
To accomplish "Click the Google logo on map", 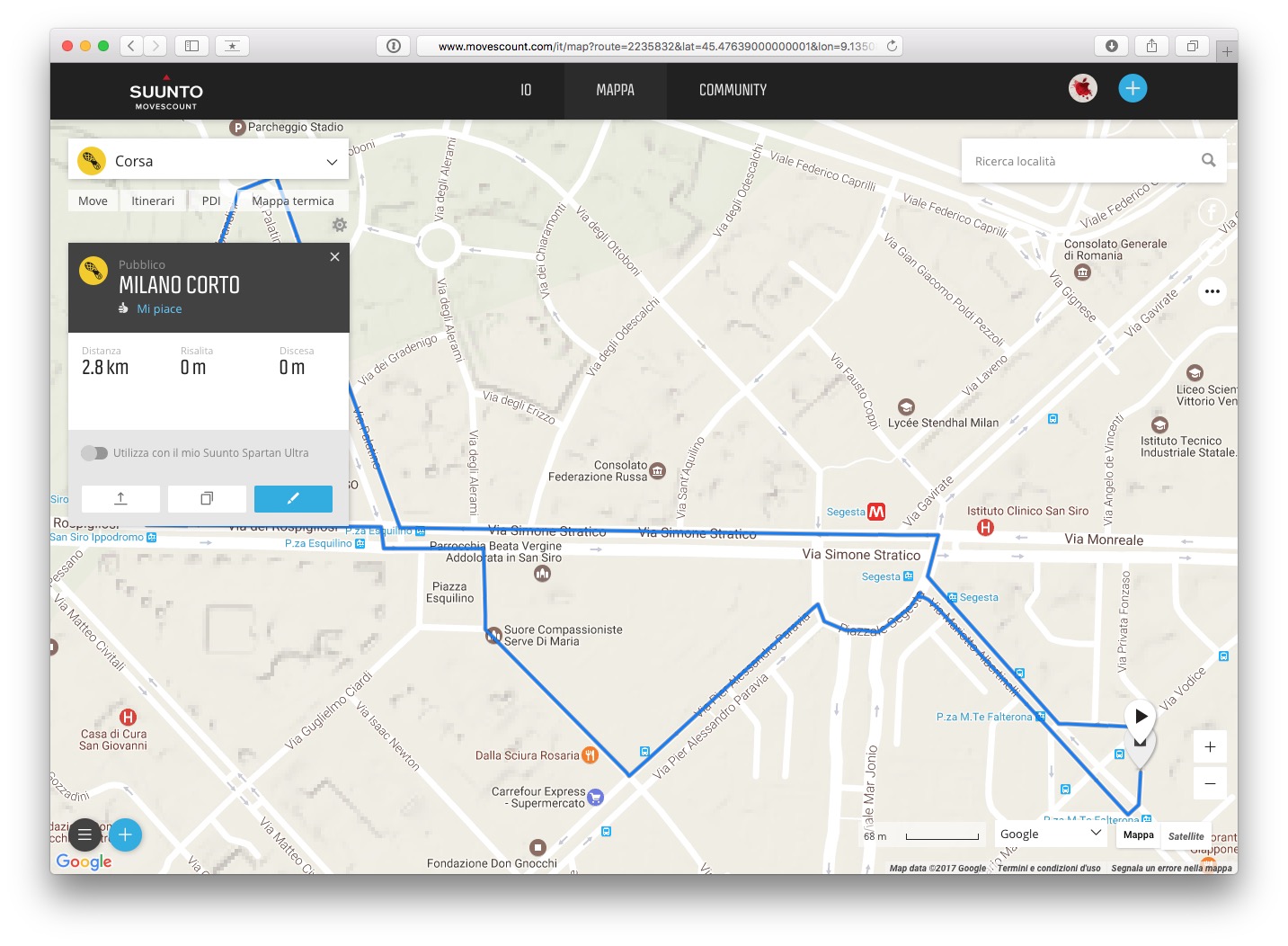I will 84,861.
